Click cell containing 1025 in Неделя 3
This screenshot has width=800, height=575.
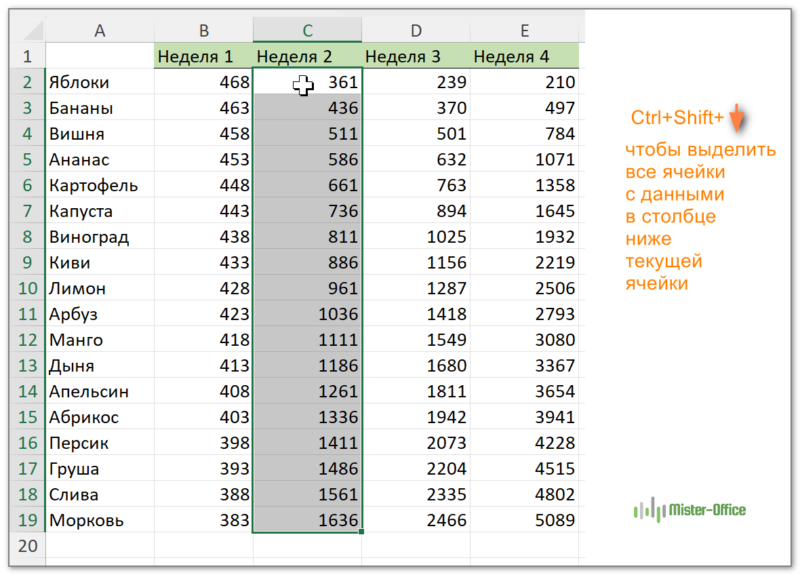pyautogui.click(x=415, y=238)
